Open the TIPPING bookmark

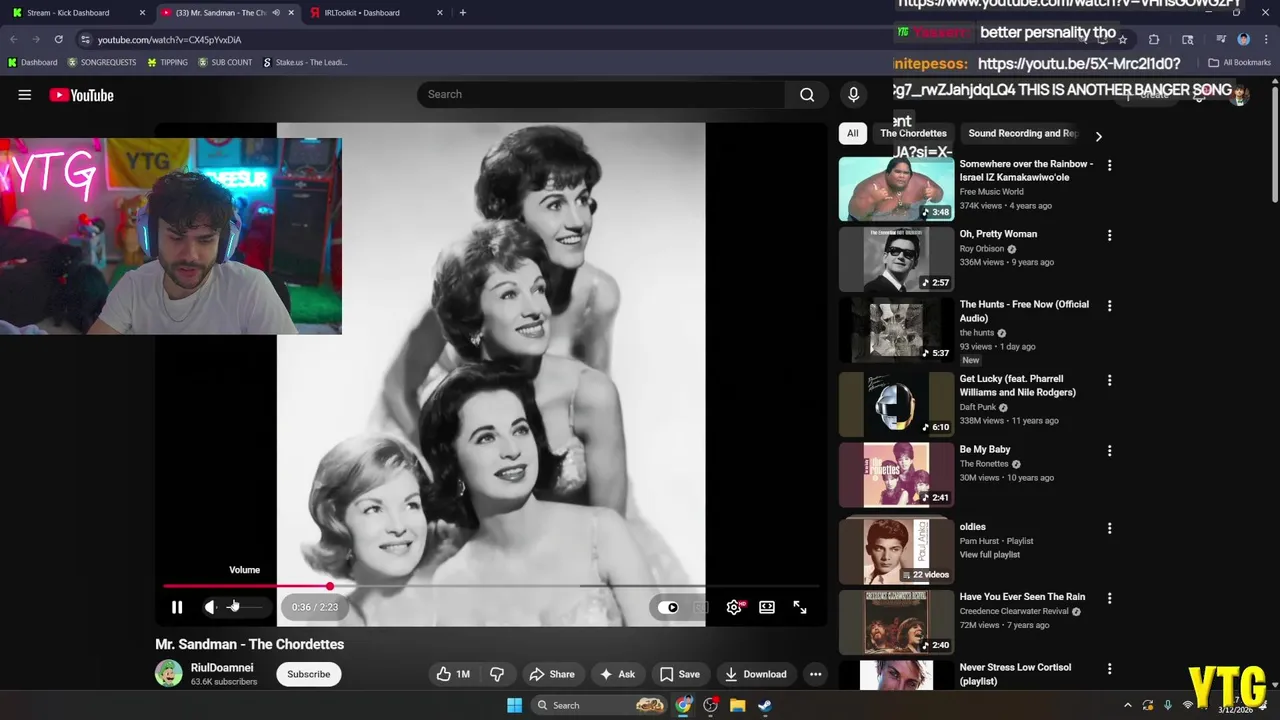tap(167, 62)
